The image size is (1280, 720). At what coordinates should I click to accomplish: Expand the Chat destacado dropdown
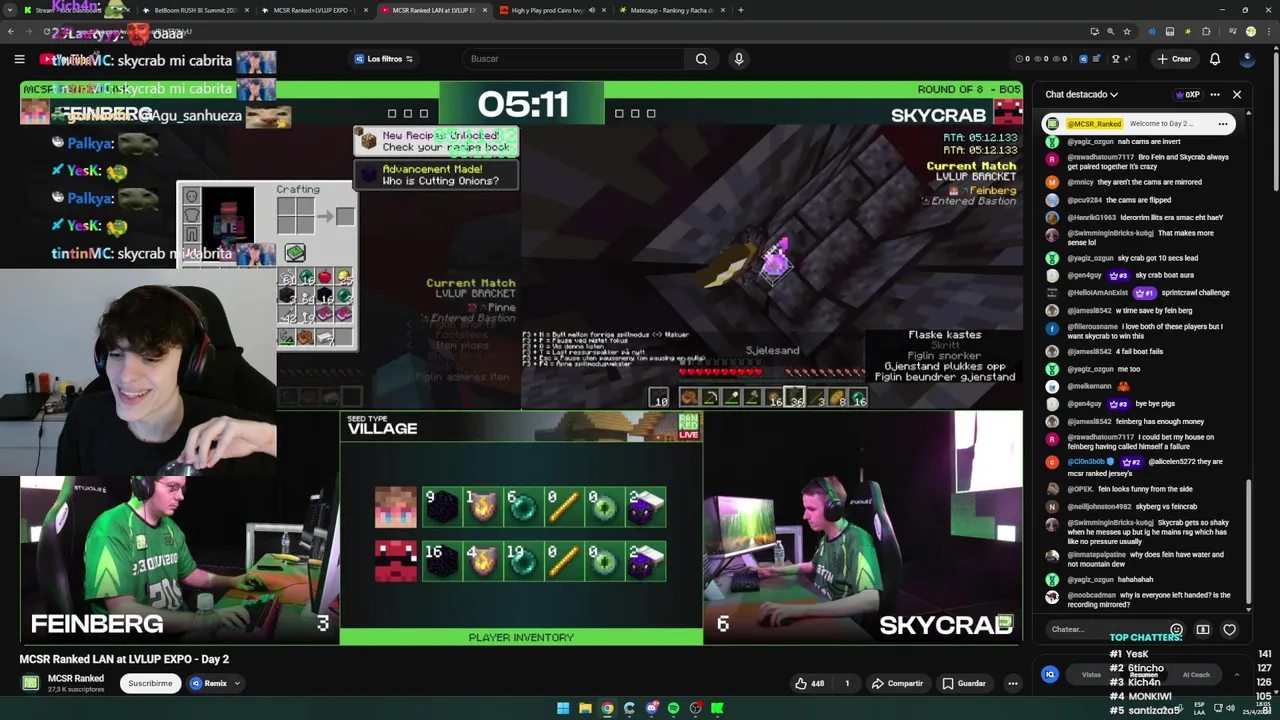pos(1082,94)
